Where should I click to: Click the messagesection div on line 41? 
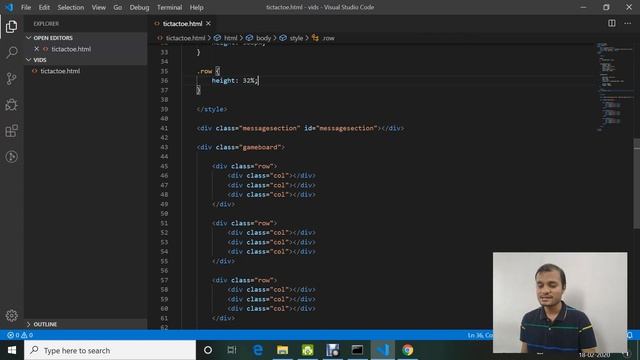(300, 128)
